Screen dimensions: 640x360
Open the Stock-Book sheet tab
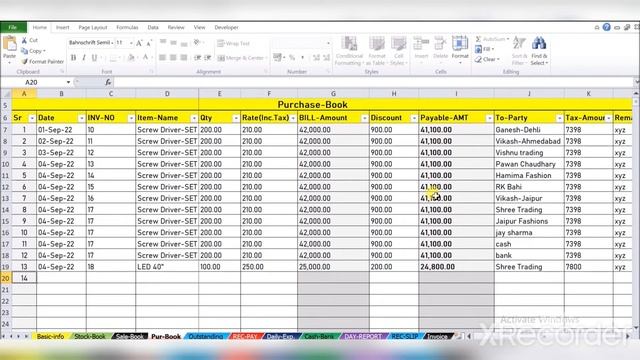pos(90,336)
